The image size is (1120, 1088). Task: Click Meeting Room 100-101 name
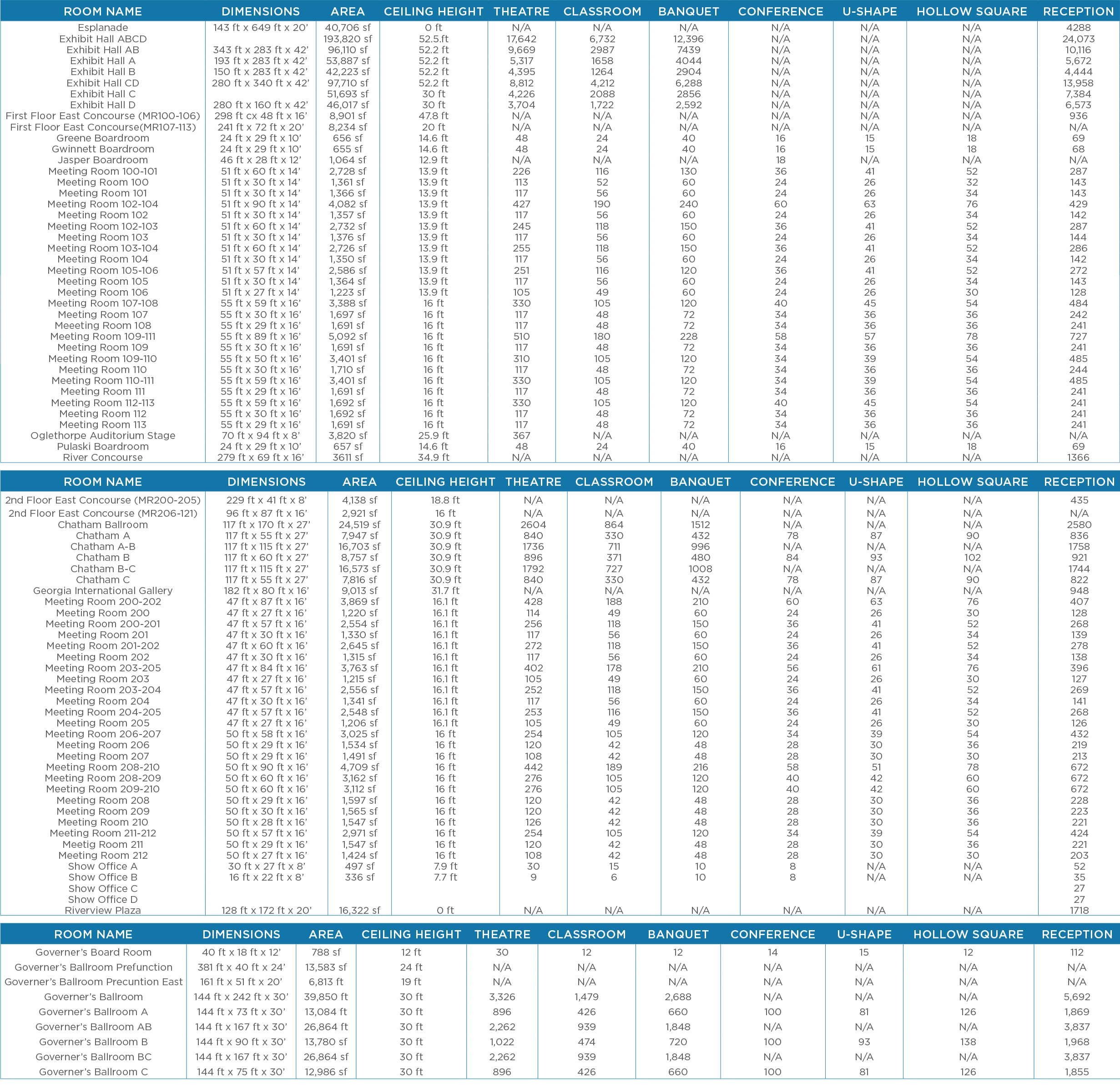coord(103,171)
